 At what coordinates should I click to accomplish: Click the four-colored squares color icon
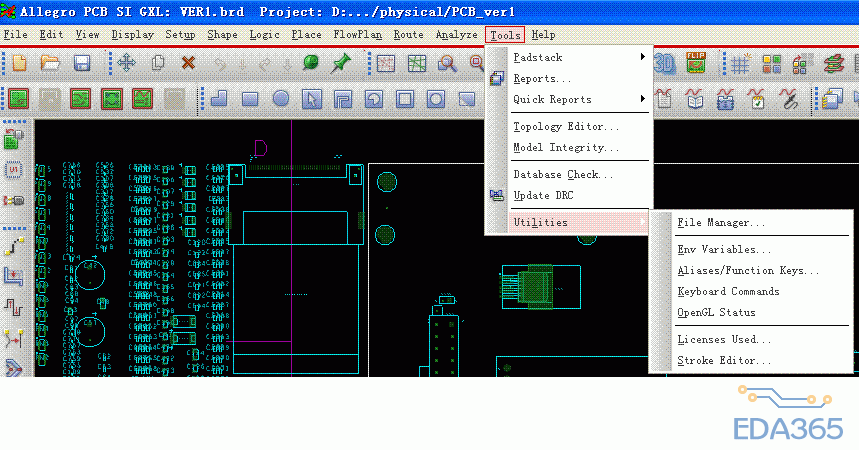pos(771,64)
